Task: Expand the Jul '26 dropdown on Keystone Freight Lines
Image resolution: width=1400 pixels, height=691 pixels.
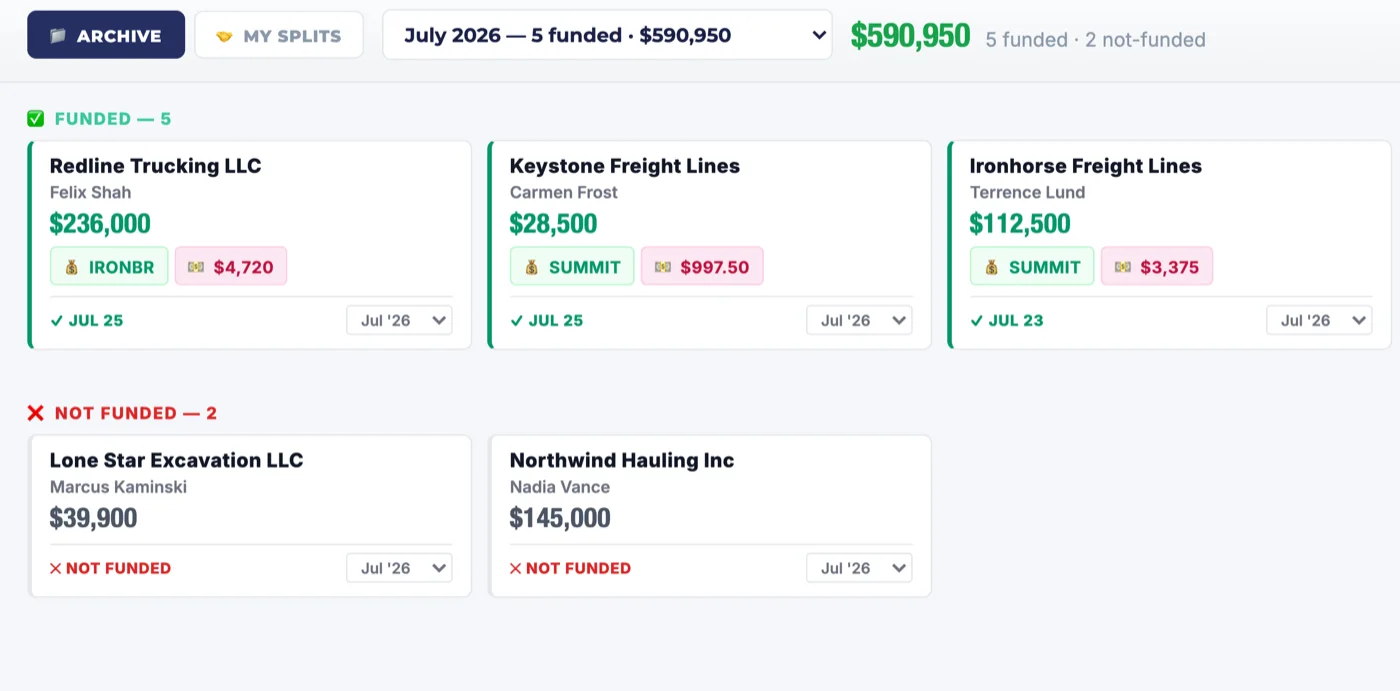Action: (x=859, y=321)
